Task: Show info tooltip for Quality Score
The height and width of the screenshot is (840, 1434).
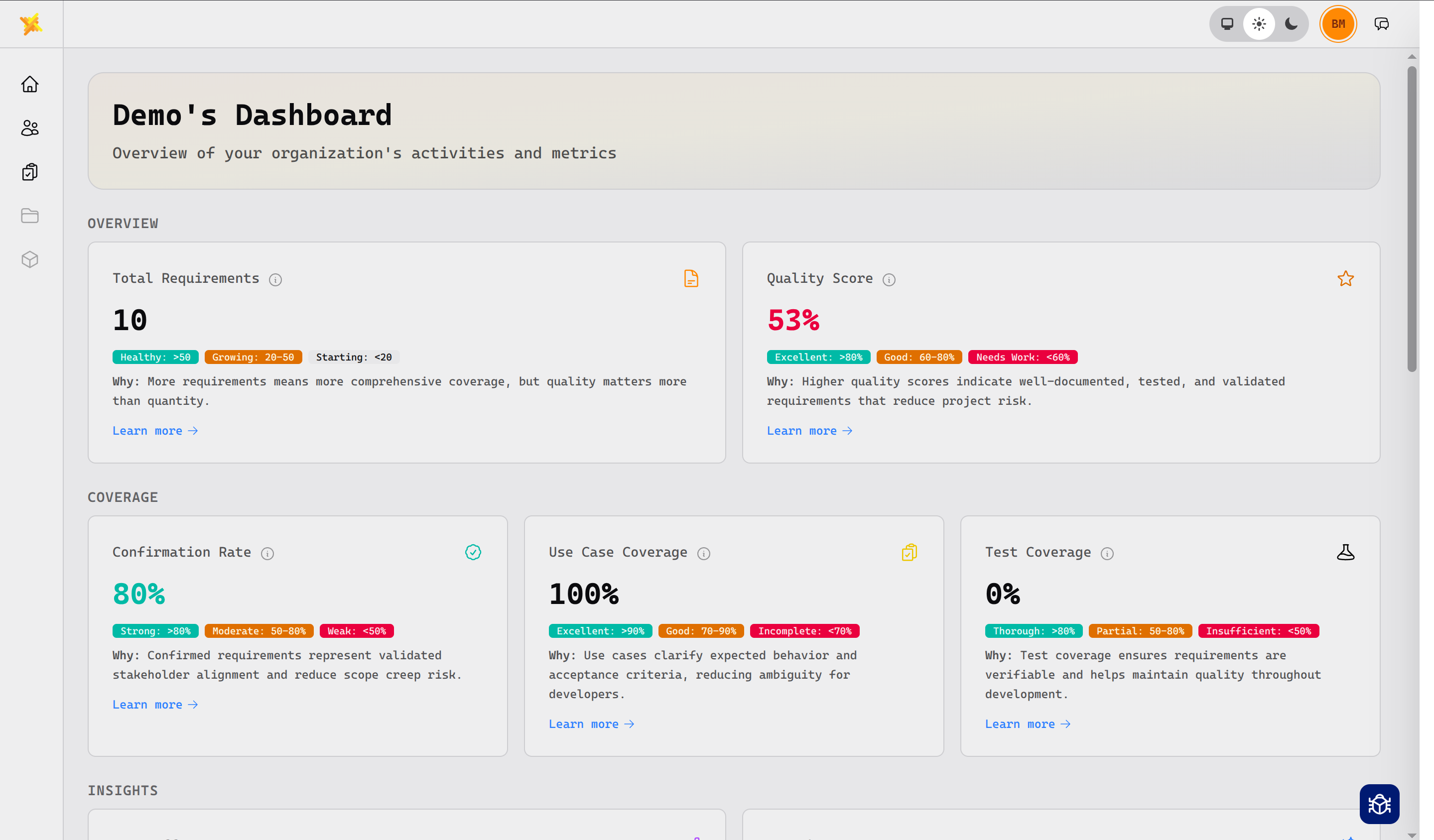Action: click(889, 279)
